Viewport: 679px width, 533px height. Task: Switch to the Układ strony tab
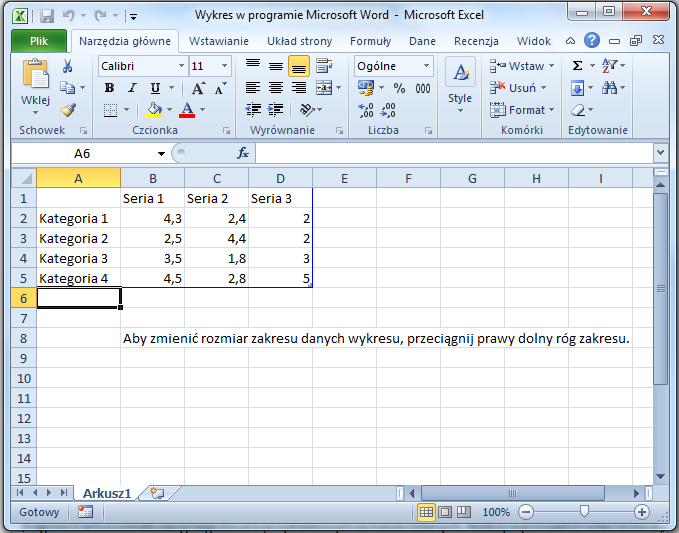coord(299,41)
